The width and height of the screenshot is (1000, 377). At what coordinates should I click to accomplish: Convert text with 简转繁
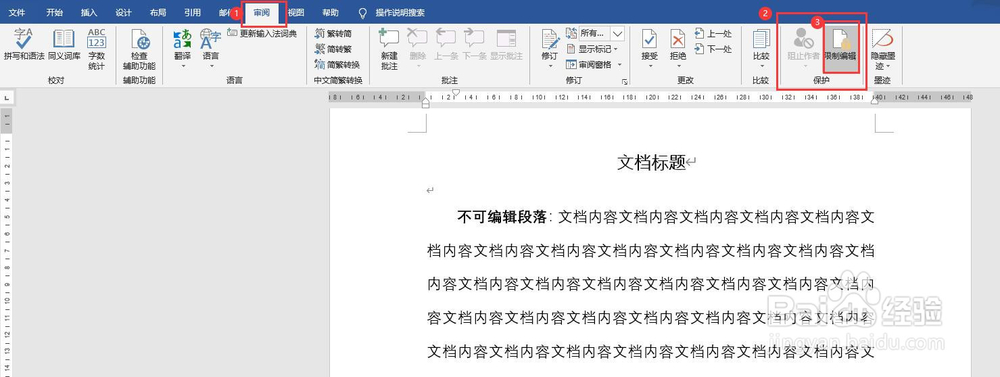click(x=334, y=49)
